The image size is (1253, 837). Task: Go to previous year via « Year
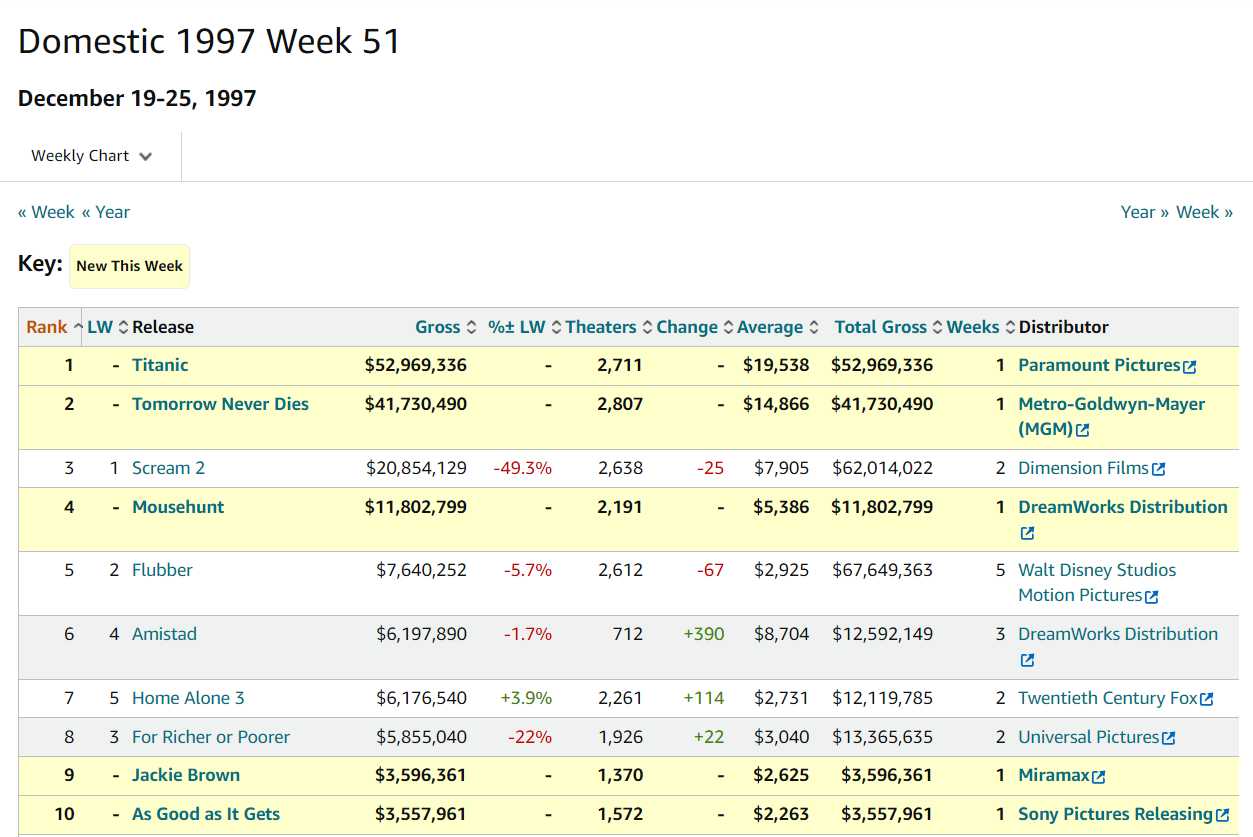106,212
